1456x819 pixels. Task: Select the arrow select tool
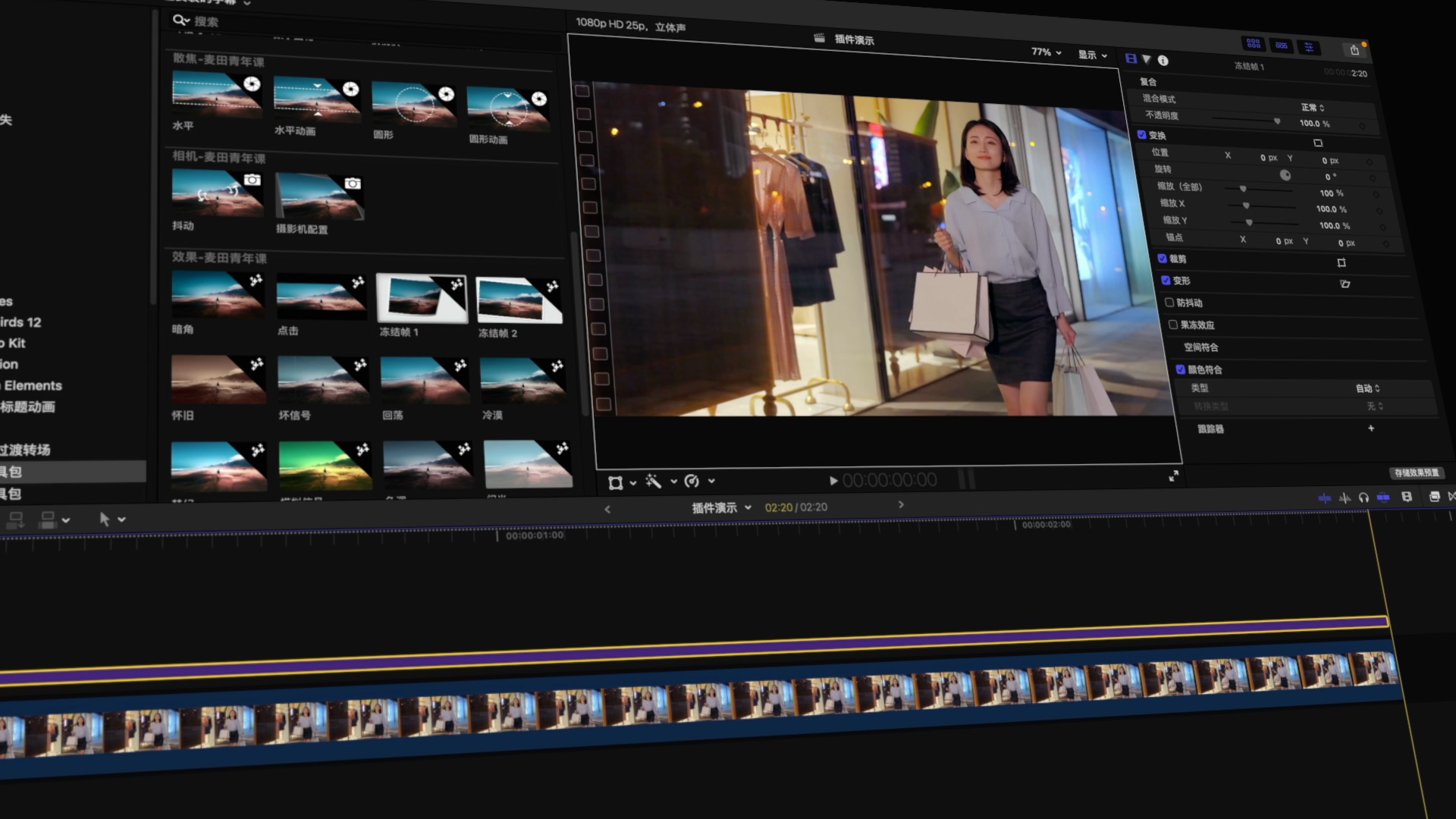(104, 519)
